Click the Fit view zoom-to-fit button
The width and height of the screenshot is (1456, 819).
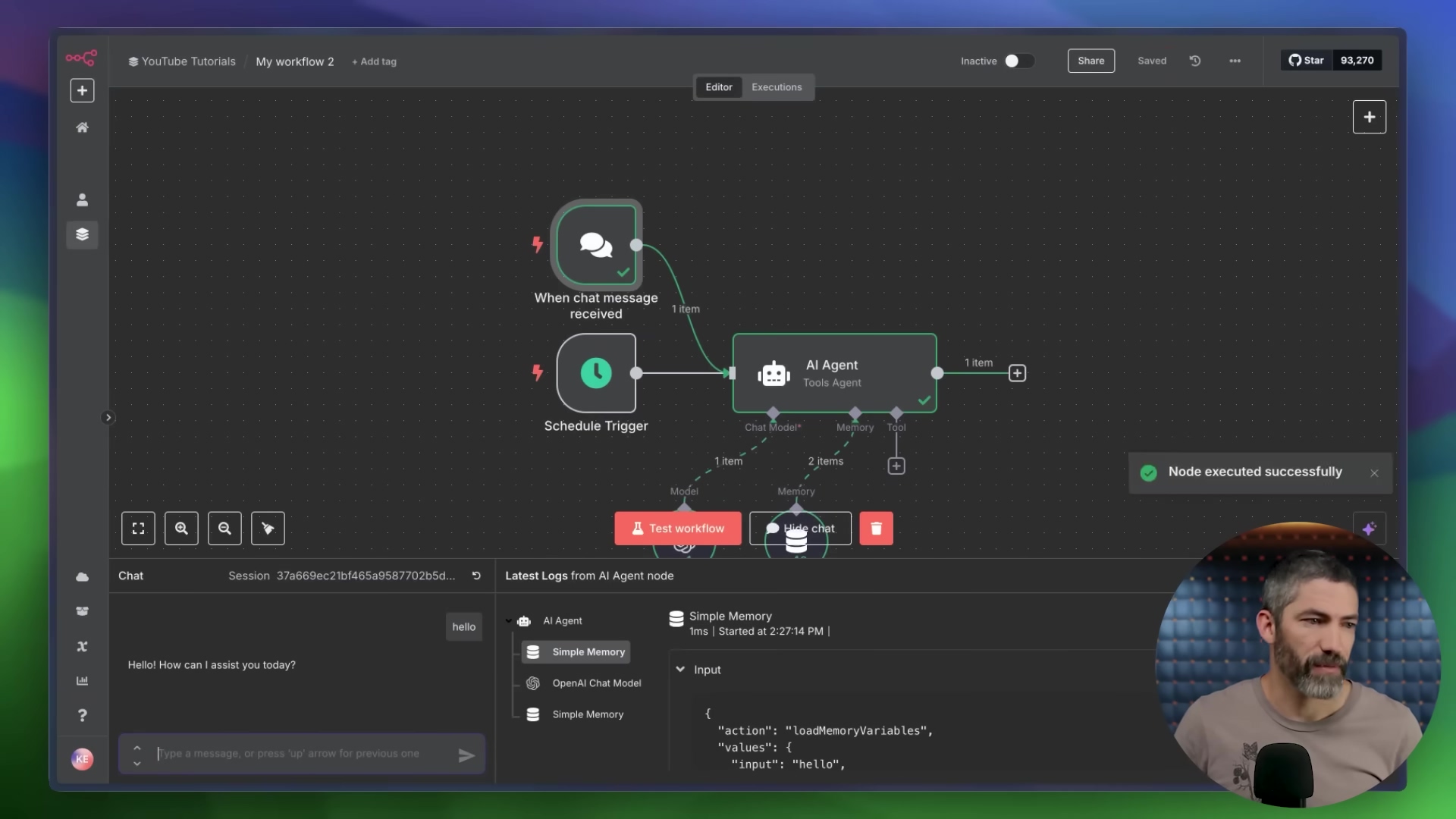click(138, 529)
